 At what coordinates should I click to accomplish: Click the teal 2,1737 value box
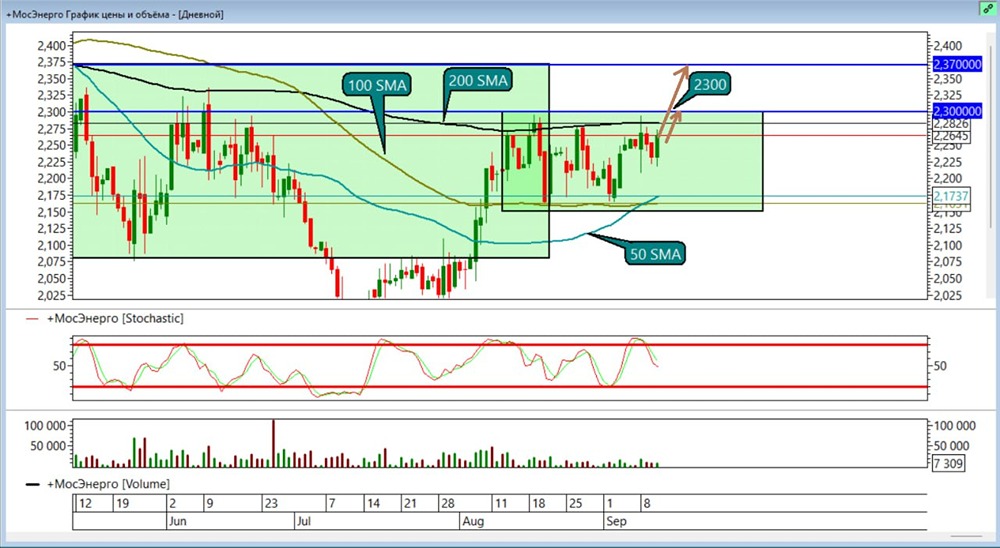(x=952, y=195)
